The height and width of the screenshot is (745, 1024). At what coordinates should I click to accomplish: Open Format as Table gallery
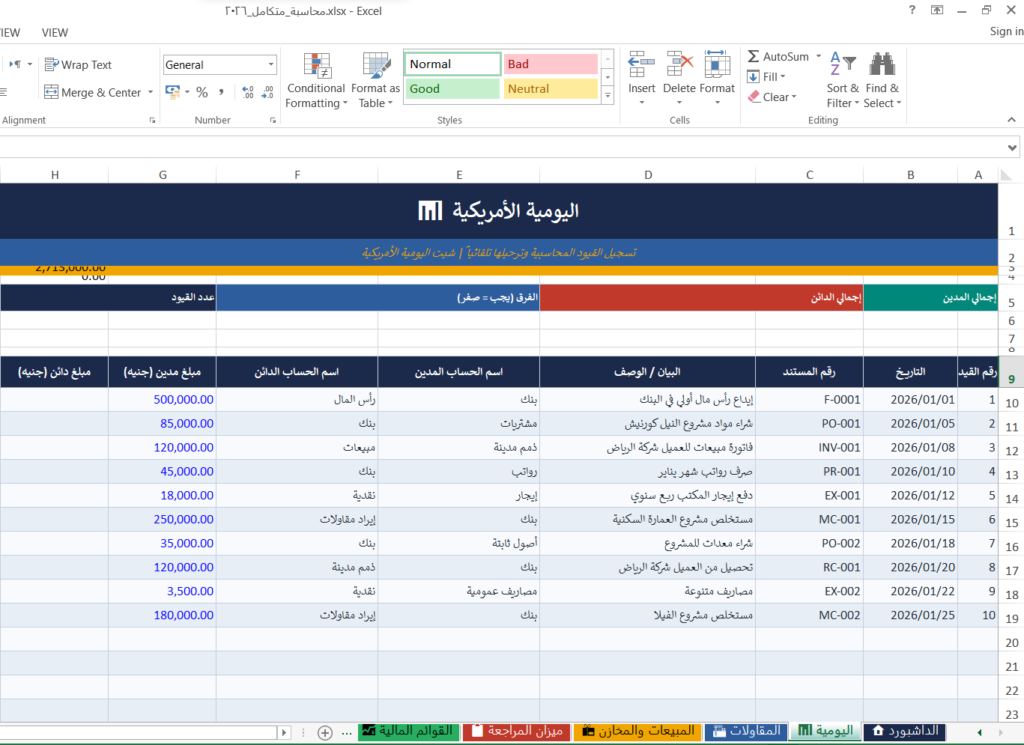pos(376,80)
